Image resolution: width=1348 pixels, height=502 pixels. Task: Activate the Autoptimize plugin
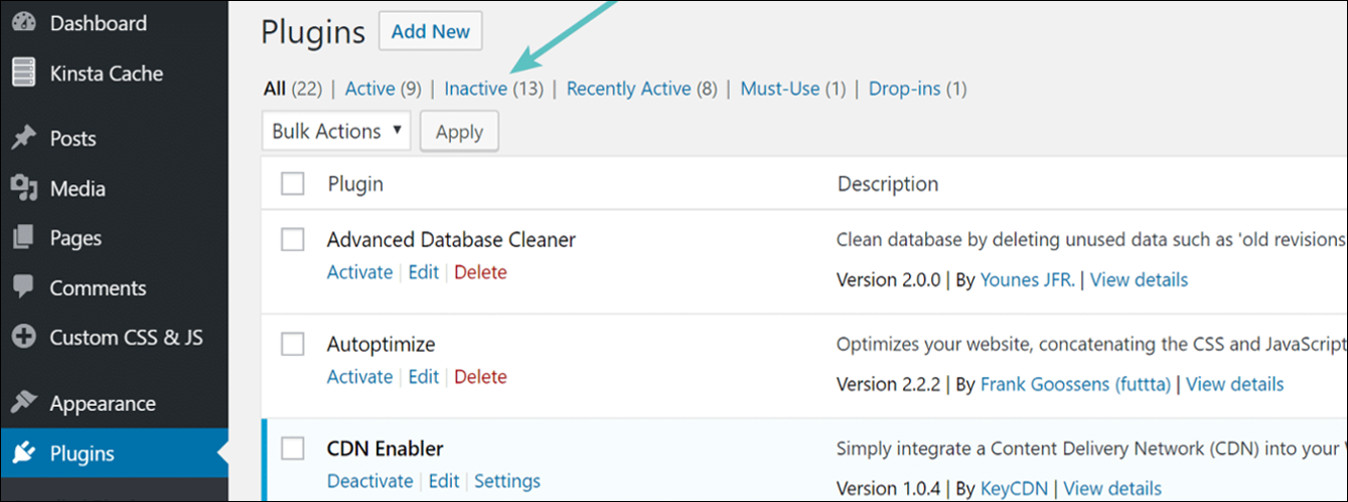360,377
